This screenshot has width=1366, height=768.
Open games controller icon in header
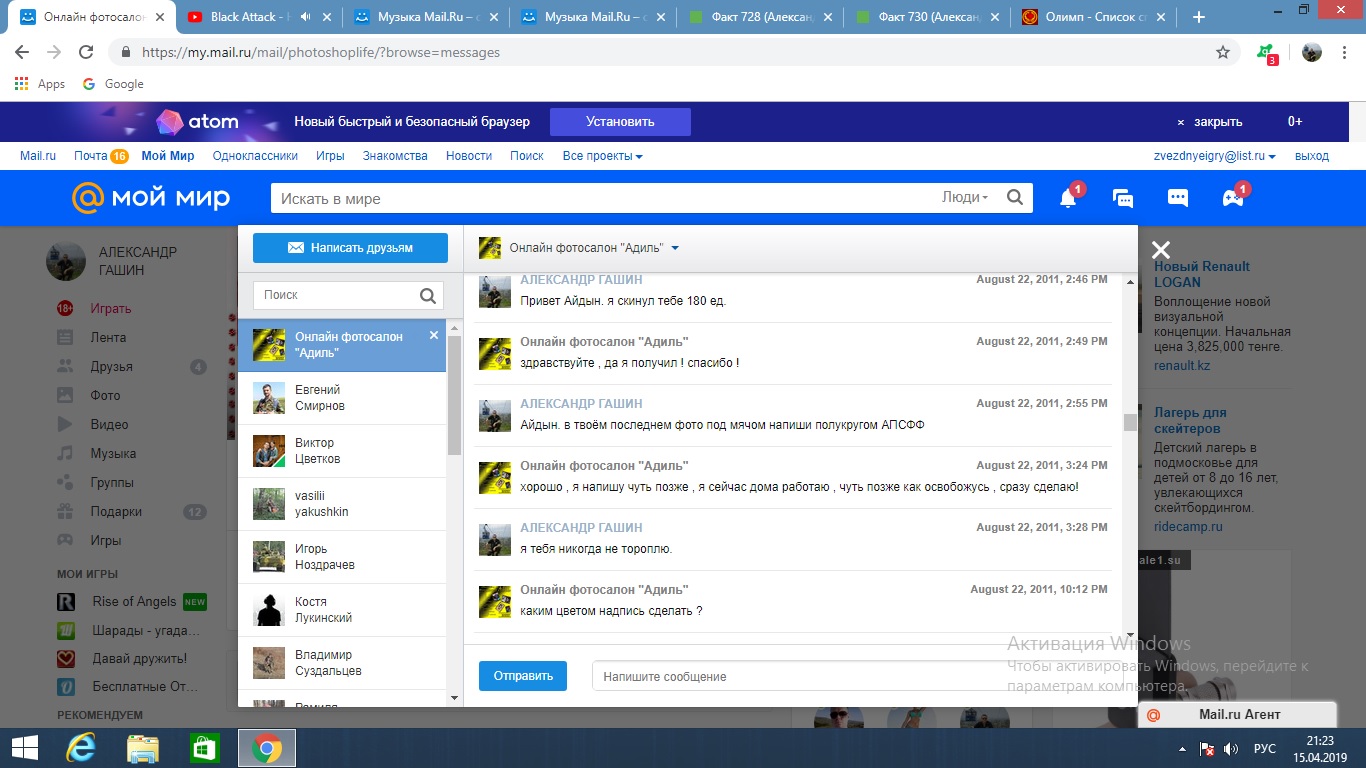point(1233,198)
